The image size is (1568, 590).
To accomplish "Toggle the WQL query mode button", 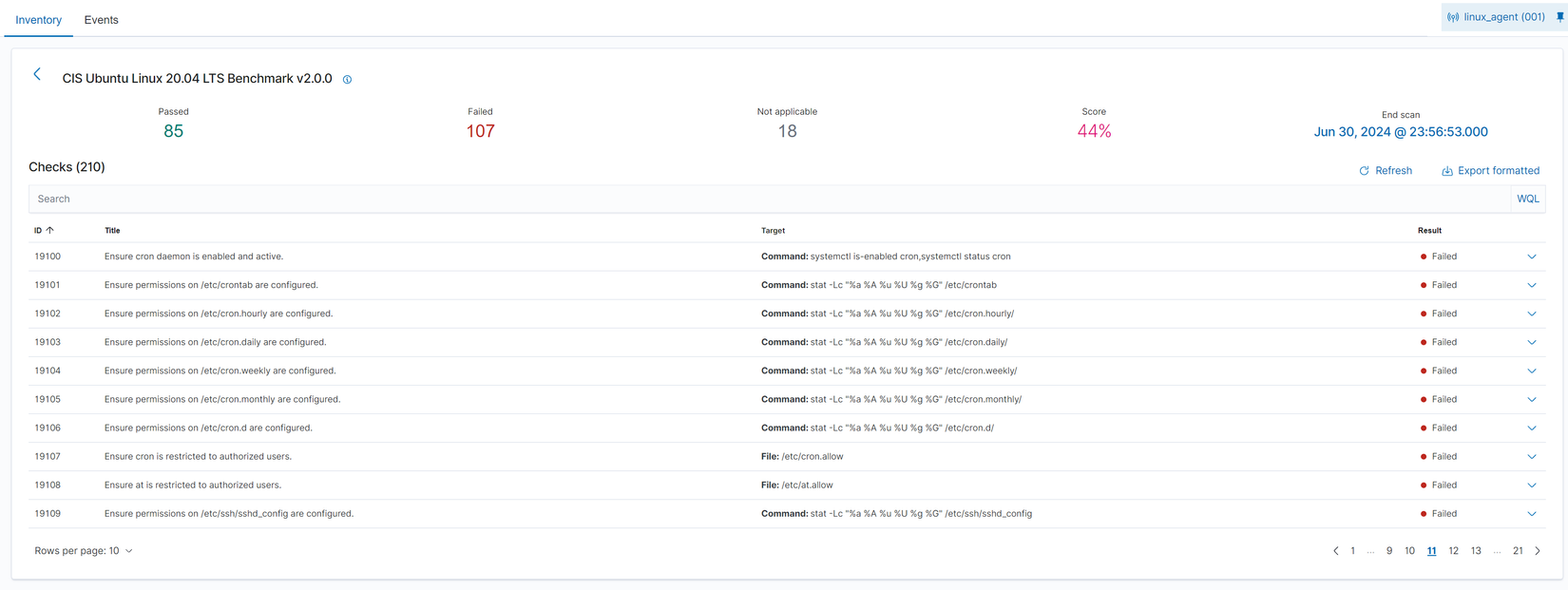I will 1528,199.
